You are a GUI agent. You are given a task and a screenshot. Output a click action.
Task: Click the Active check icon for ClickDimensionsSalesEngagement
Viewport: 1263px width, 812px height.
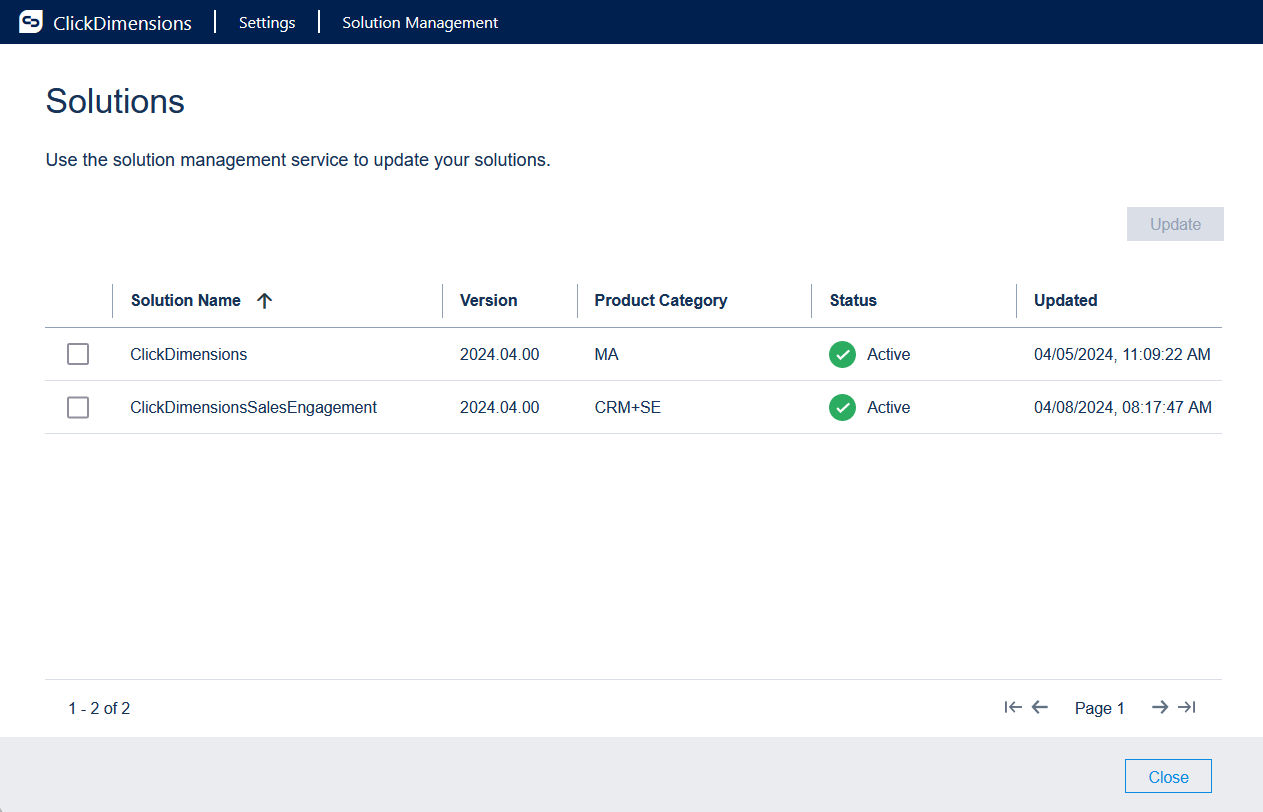click(x=842, y=407)
